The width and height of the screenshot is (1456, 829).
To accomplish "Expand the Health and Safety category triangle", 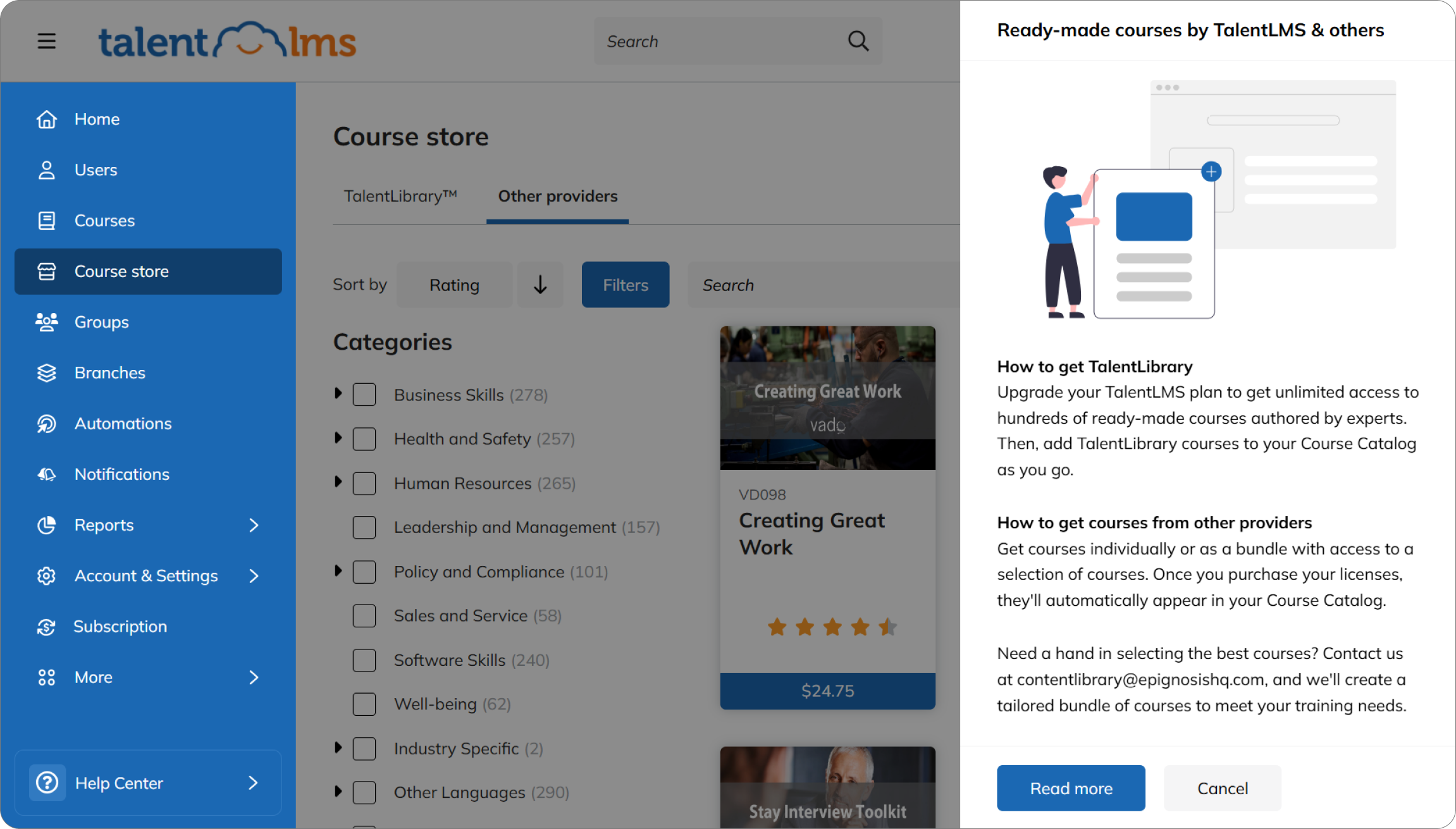I will (338, 438).
